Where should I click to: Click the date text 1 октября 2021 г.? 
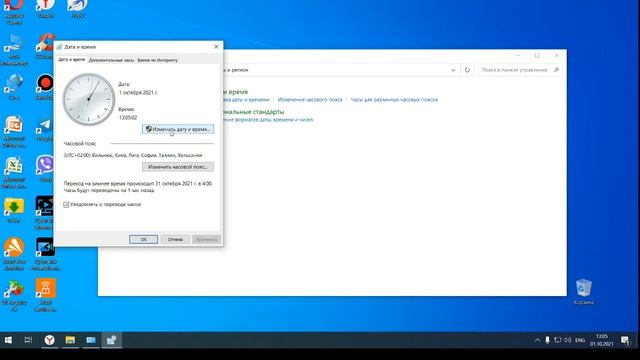[138, 93]
